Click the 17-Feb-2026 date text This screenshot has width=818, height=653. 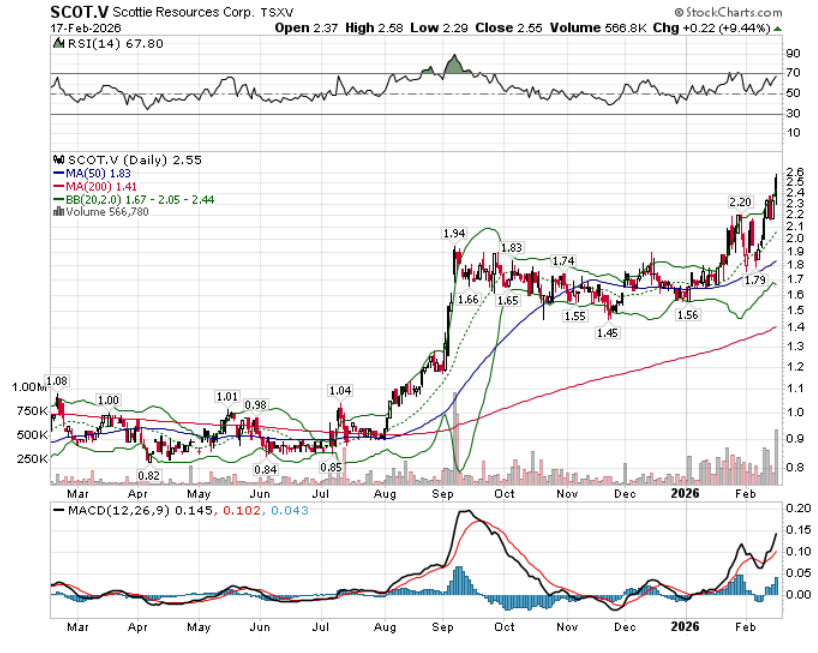pos(86,28)
